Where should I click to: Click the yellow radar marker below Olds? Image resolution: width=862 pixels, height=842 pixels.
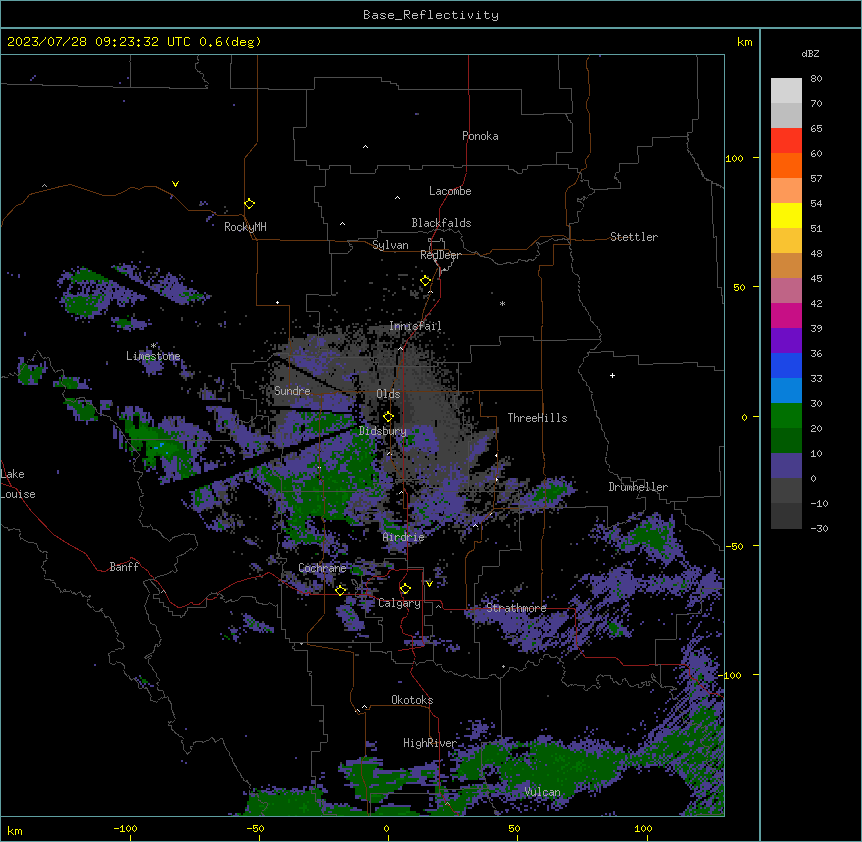tap(388, 416)
